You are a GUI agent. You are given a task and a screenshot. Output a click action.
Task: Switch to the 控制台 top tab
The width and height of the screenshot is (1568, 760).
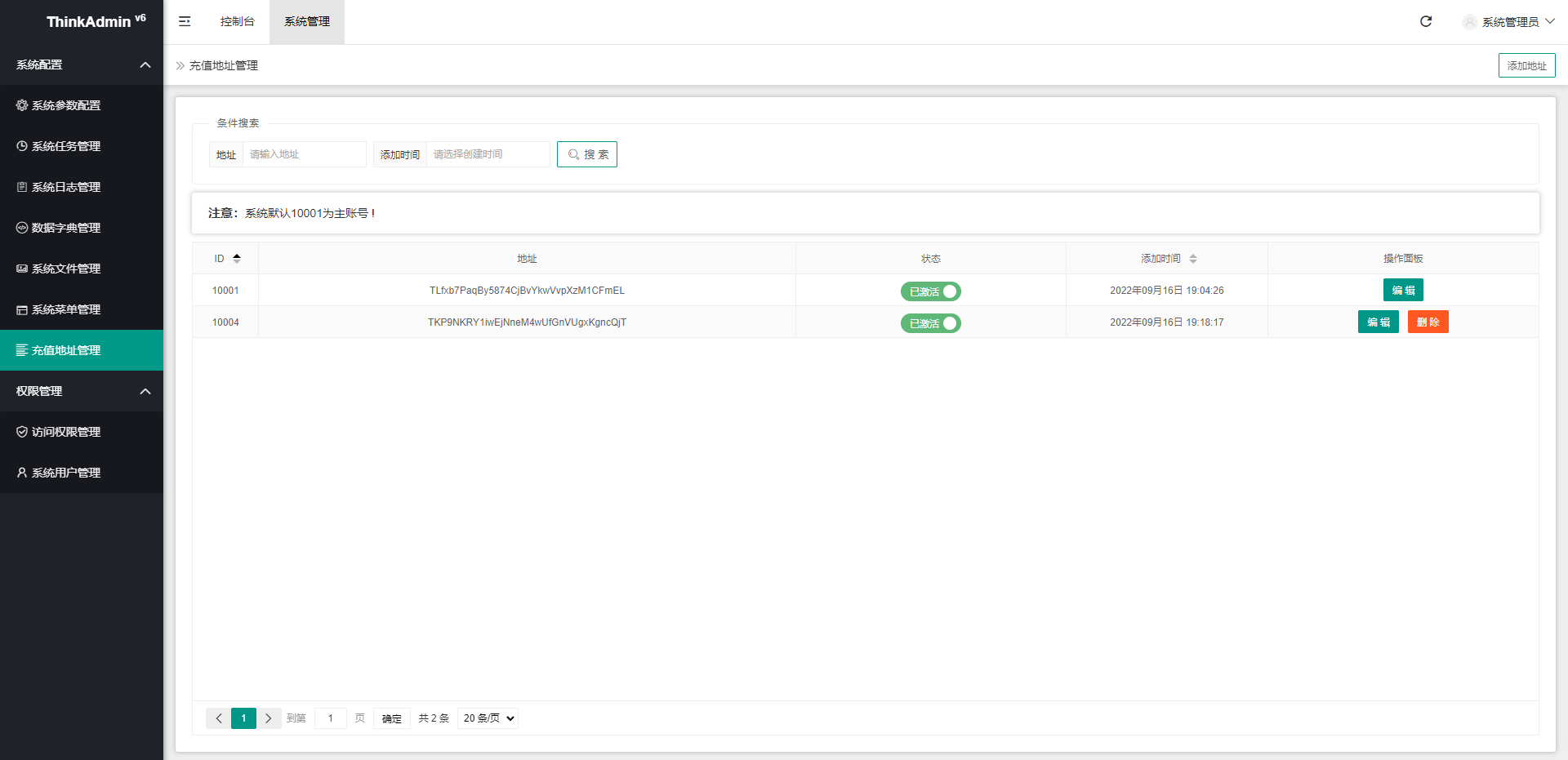[x=237, y=21]
